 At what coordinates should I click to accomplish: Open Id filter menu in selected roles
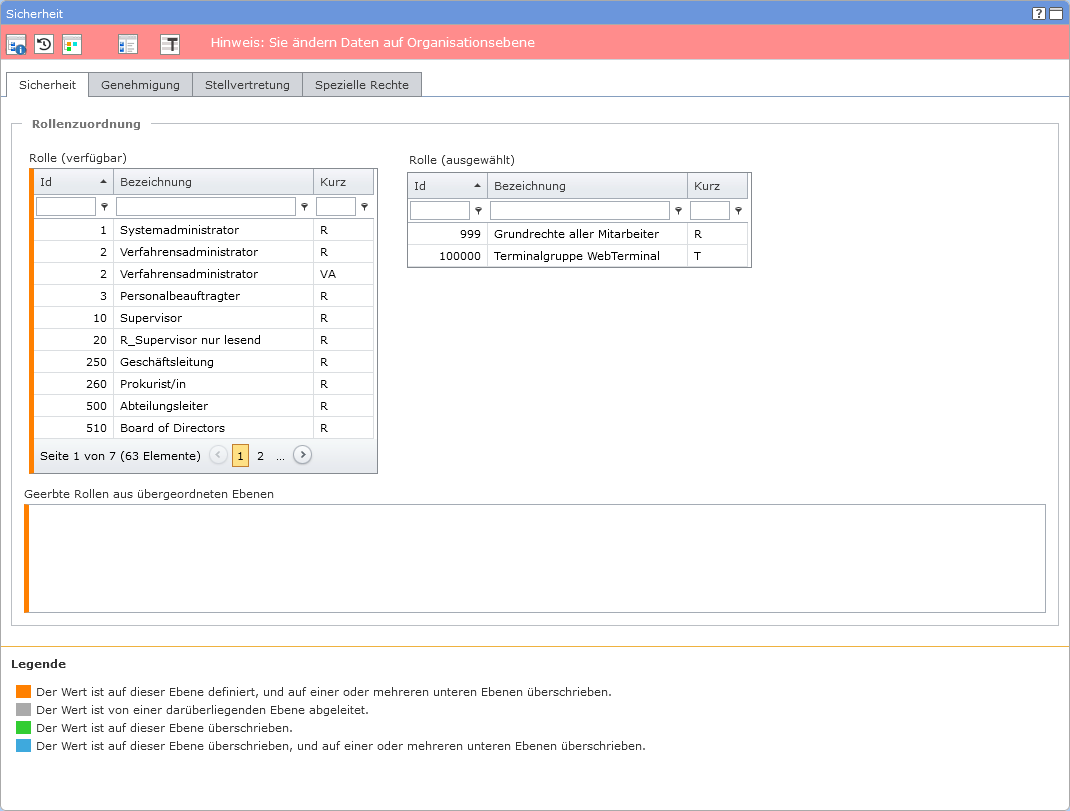tap(478, 211)
